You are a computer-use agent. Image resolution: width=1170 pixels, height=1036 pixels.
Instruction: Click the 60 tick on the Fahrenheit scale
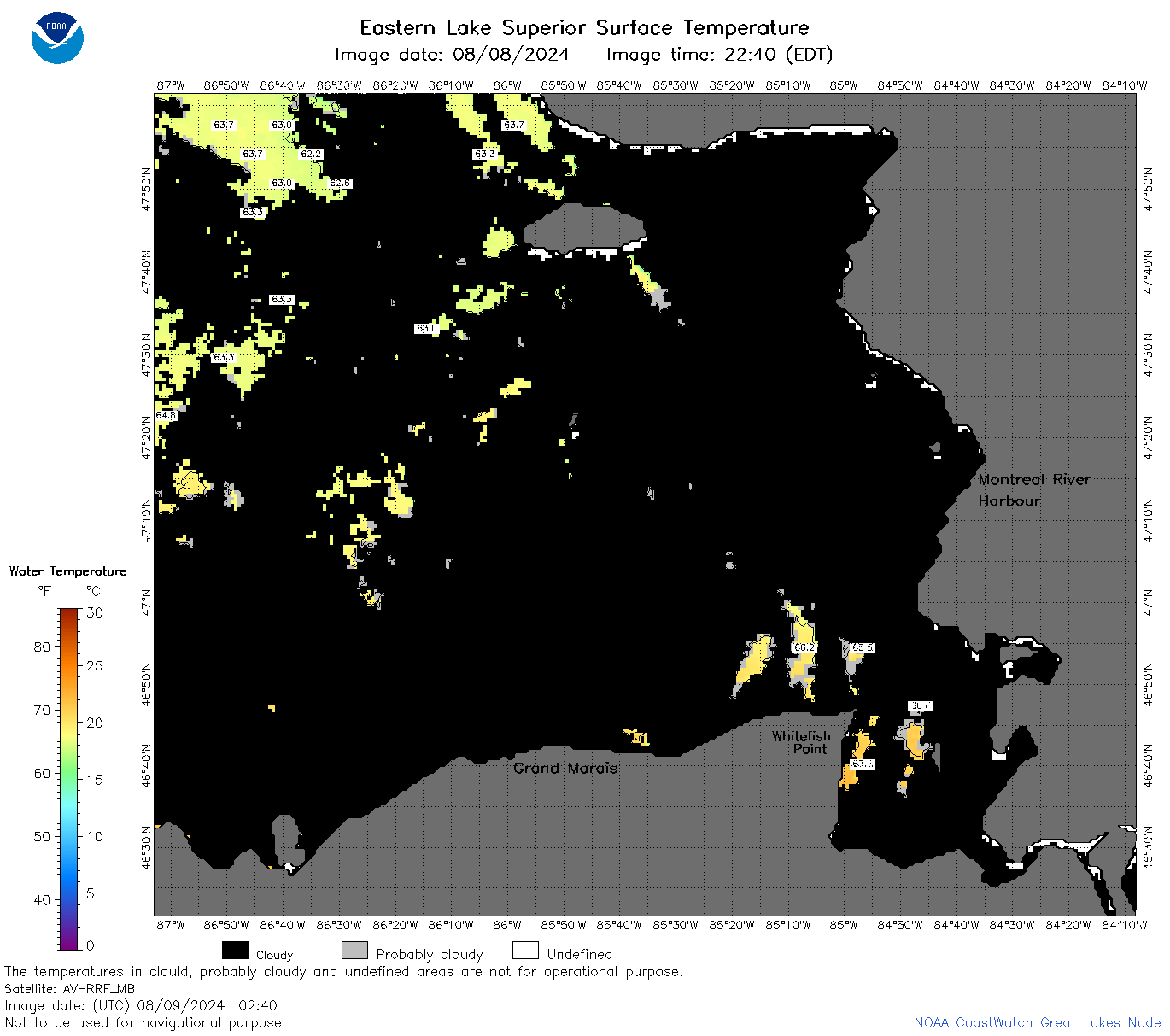pos(42,773)
